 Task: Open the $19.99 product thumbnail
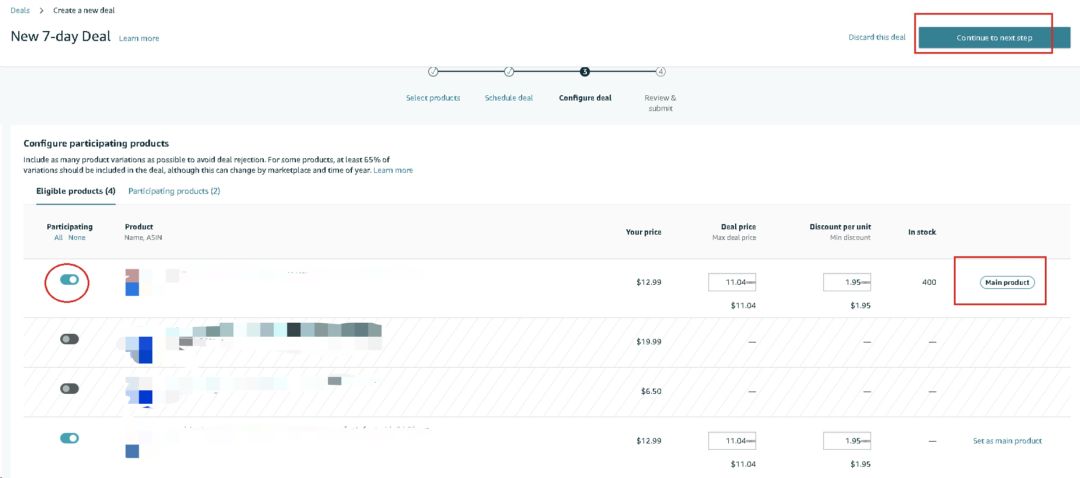pyautogui.click(x=144, y=349)
